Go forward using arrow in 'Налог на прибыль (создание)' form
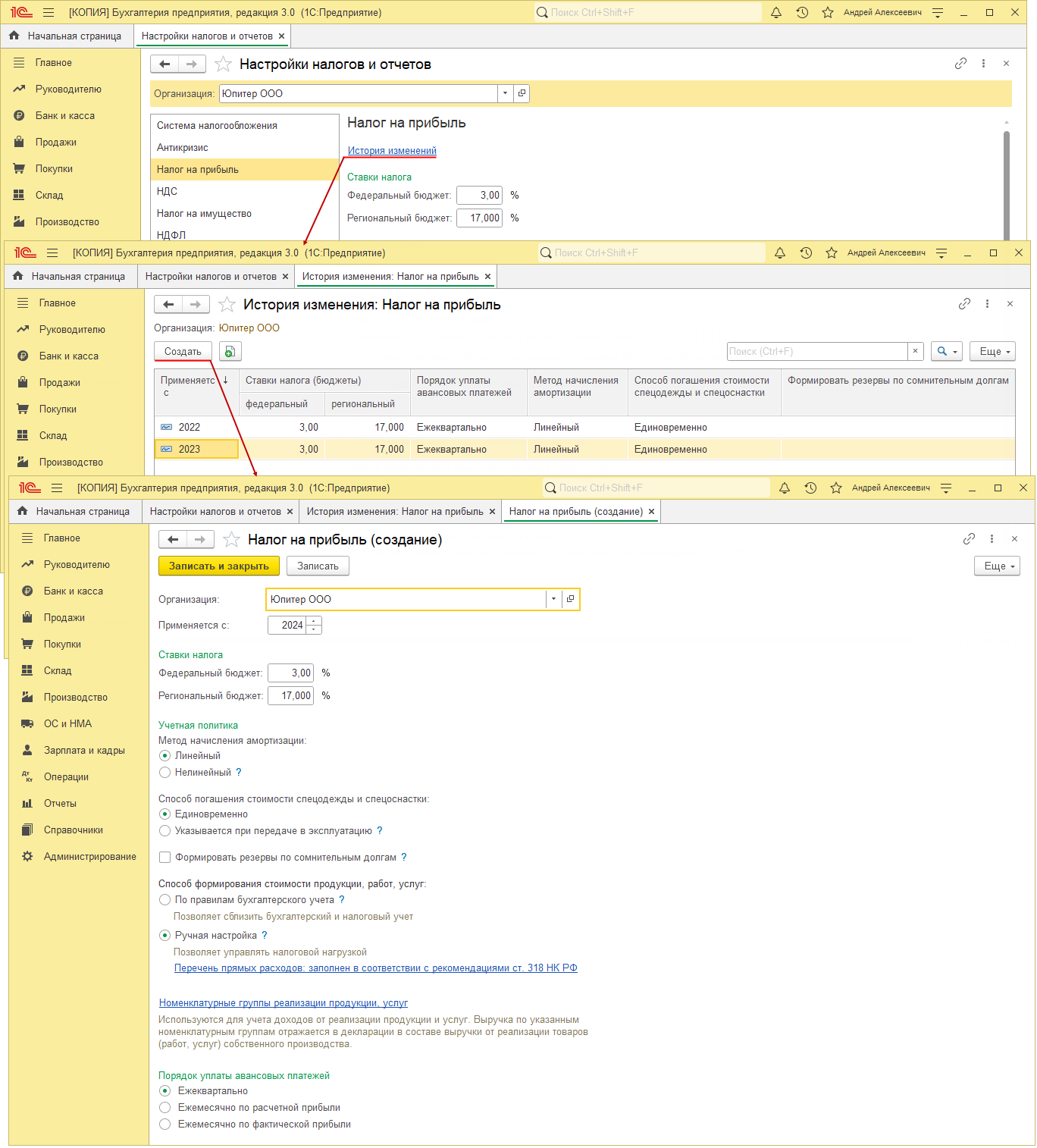This screenshot has width=1037, height=1148. (200, 540)
